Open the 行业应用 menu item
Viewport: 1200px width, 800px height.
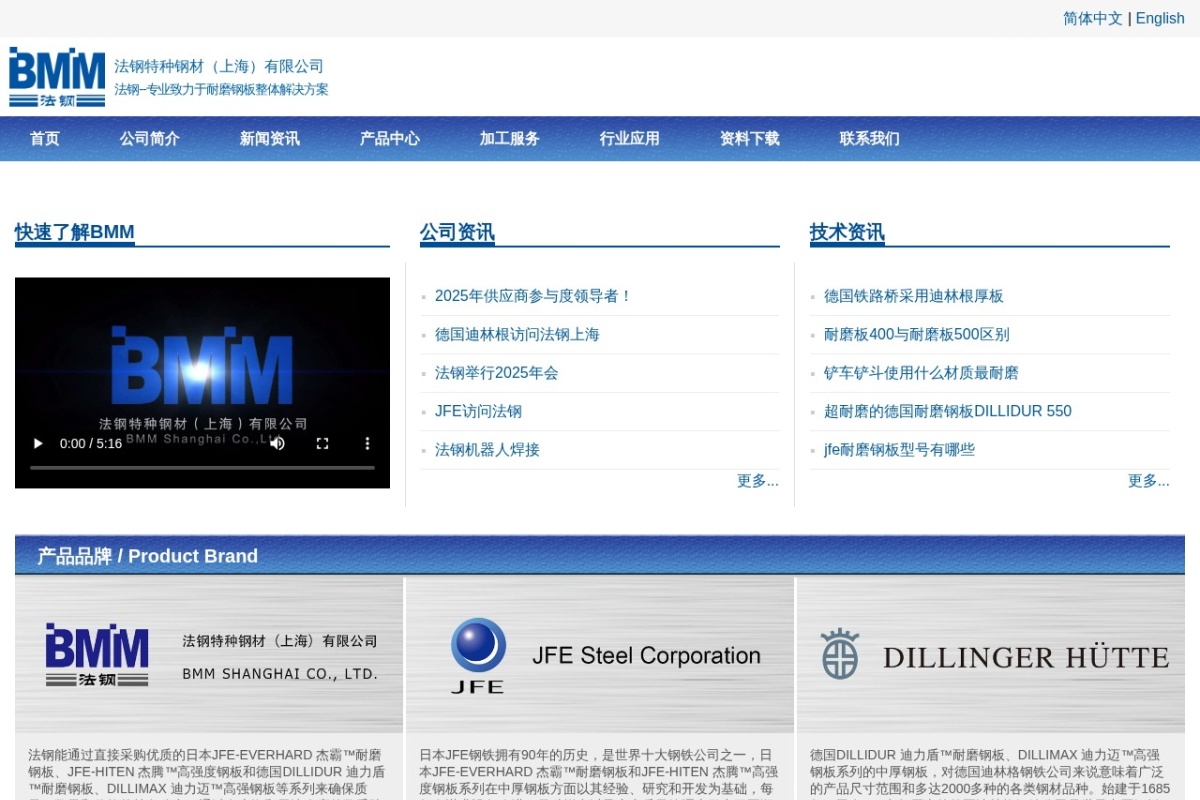tap(630, 139)
